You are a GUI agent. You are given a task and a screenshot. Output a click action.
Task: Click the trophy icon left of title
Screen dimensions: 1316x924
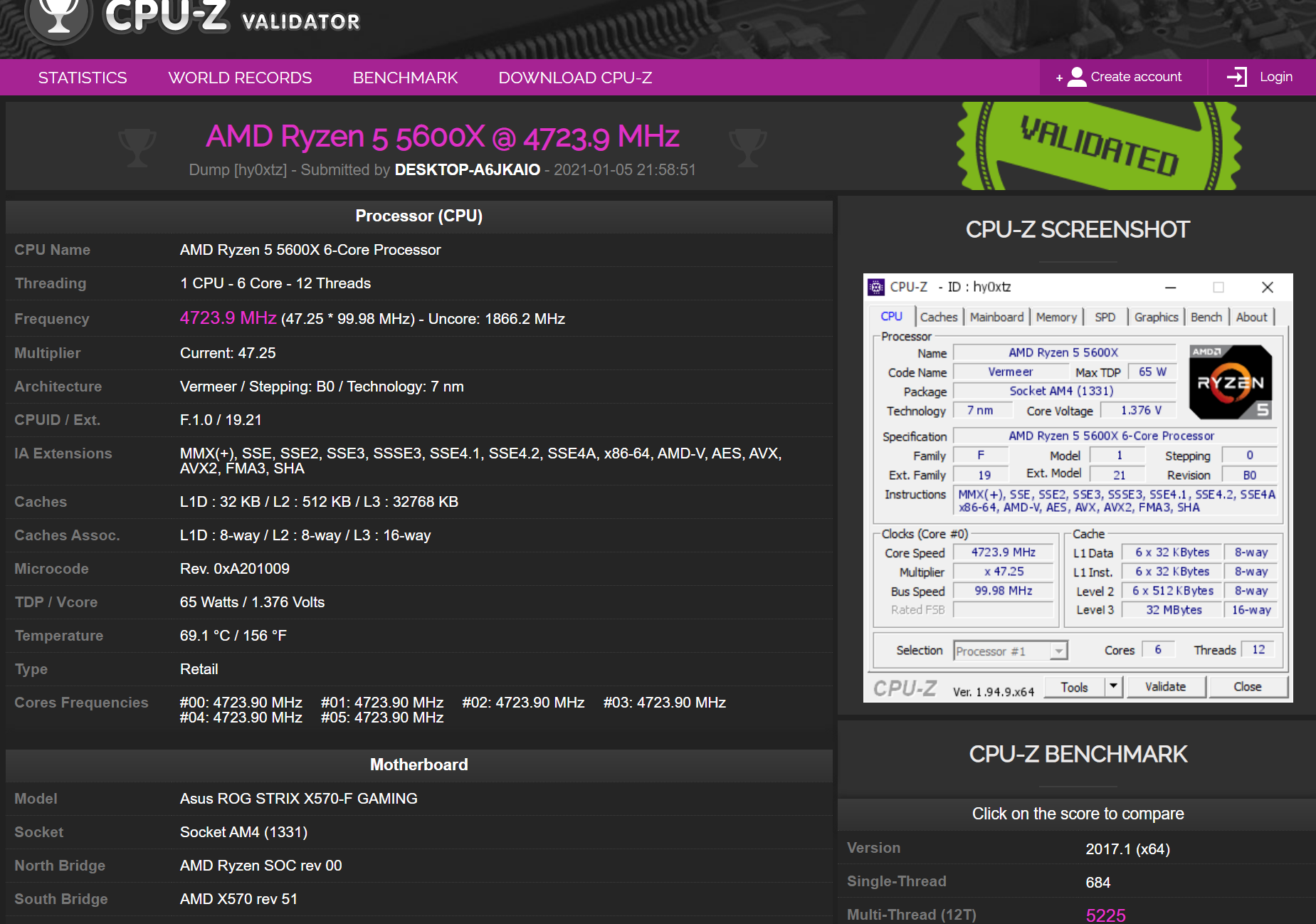point(137,147)
